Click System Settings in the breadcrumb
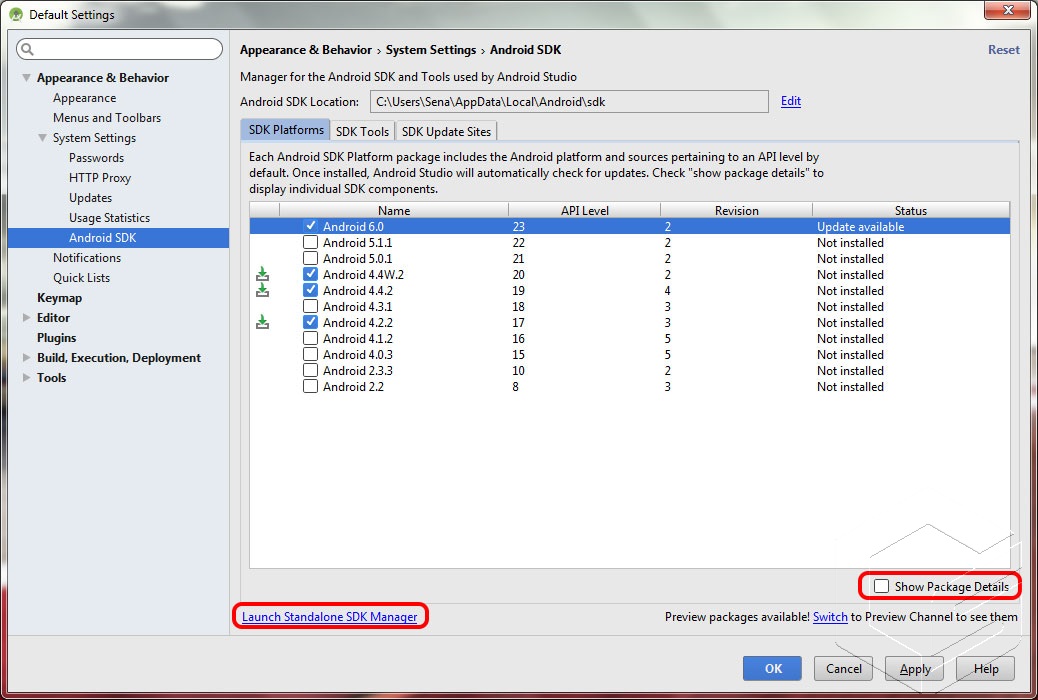The height and width of the screenshot is (700, 1038). click(431, 50)
